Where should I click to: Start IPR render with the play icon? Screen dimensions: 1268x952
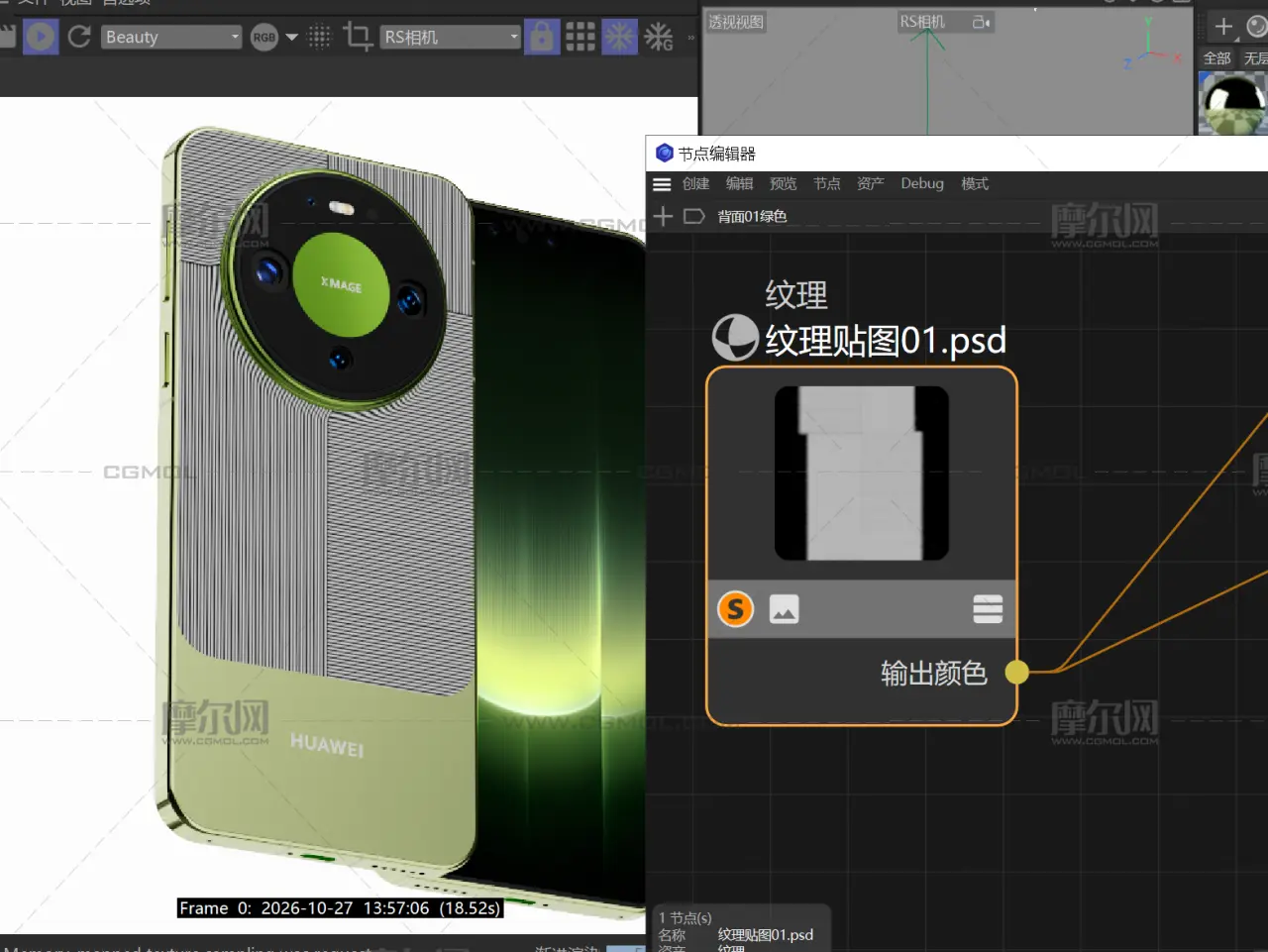[x=41, y=37]
